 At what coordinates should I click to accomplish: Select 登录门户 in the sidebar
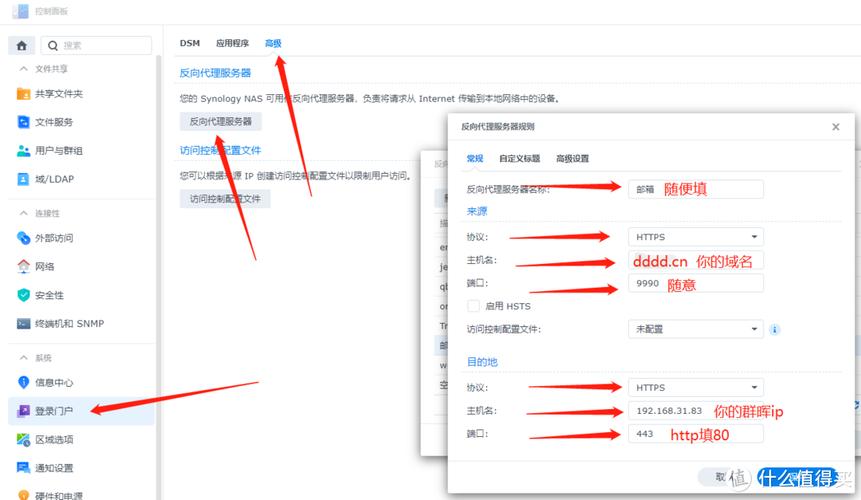tap(54, 410)
